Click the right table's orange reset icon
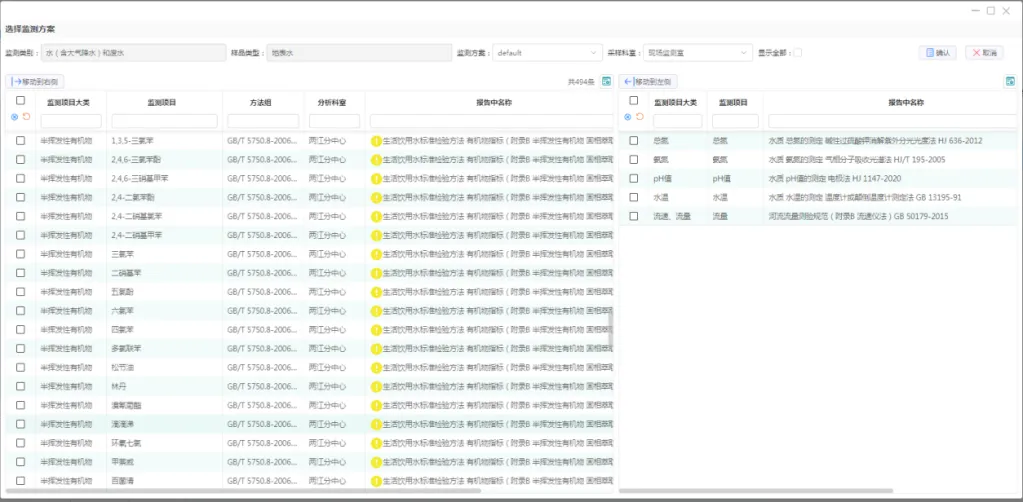This screenshot has height=502, width=1023. tap(638, 117)
